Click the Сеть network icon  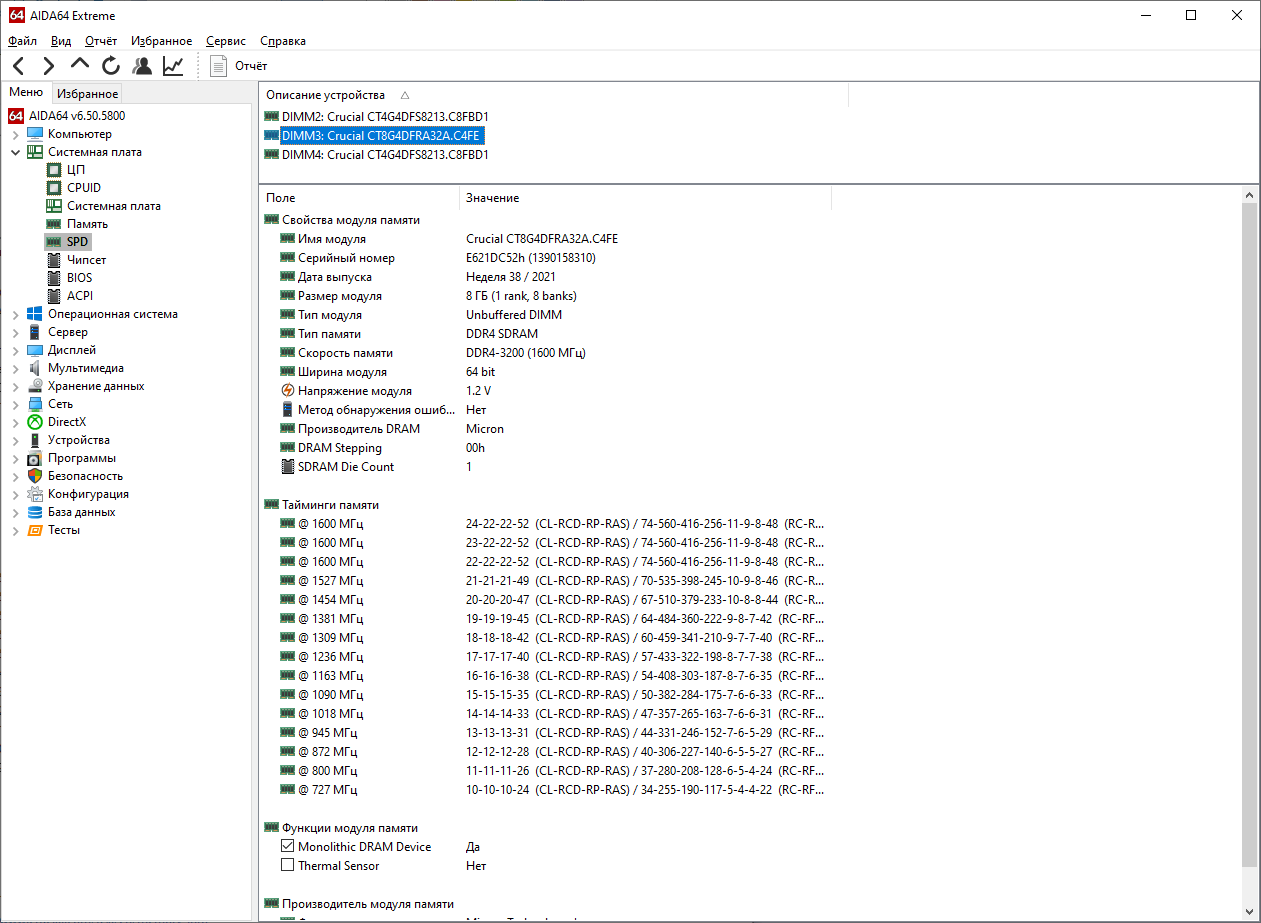(35, 404)
